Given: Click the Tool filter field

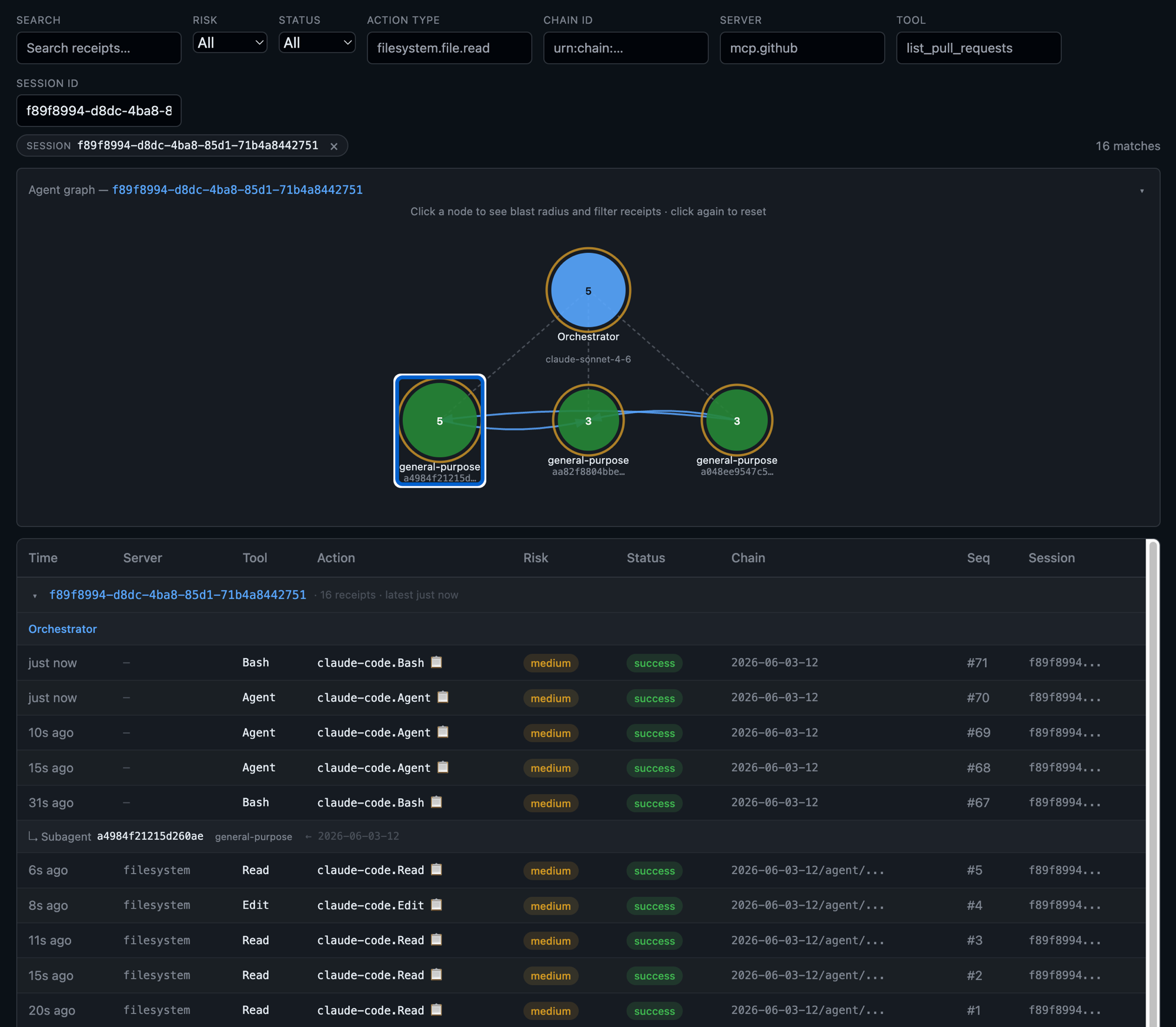Looking at the screenshot, I should pyautogui.click(x=978, y=48).
